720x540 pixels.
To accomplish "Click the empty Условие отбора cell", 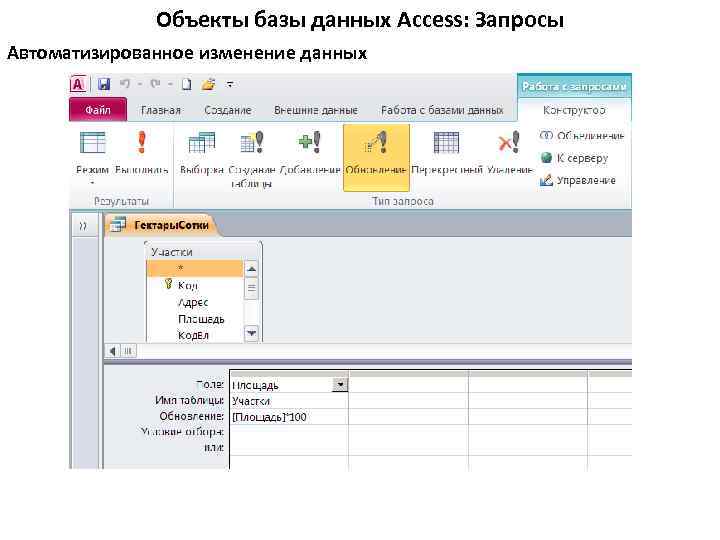I will tap(289, 433).
